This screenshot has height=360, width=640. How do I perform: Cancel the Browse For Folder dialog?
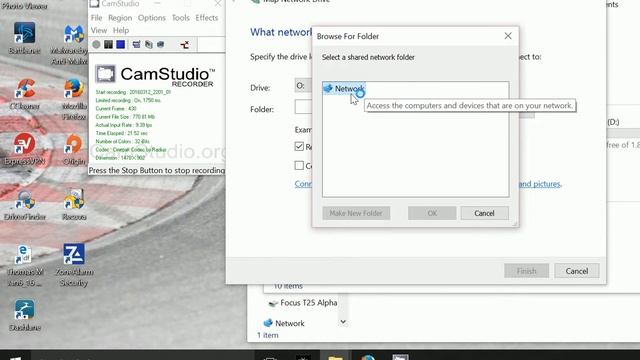point(484,213)
